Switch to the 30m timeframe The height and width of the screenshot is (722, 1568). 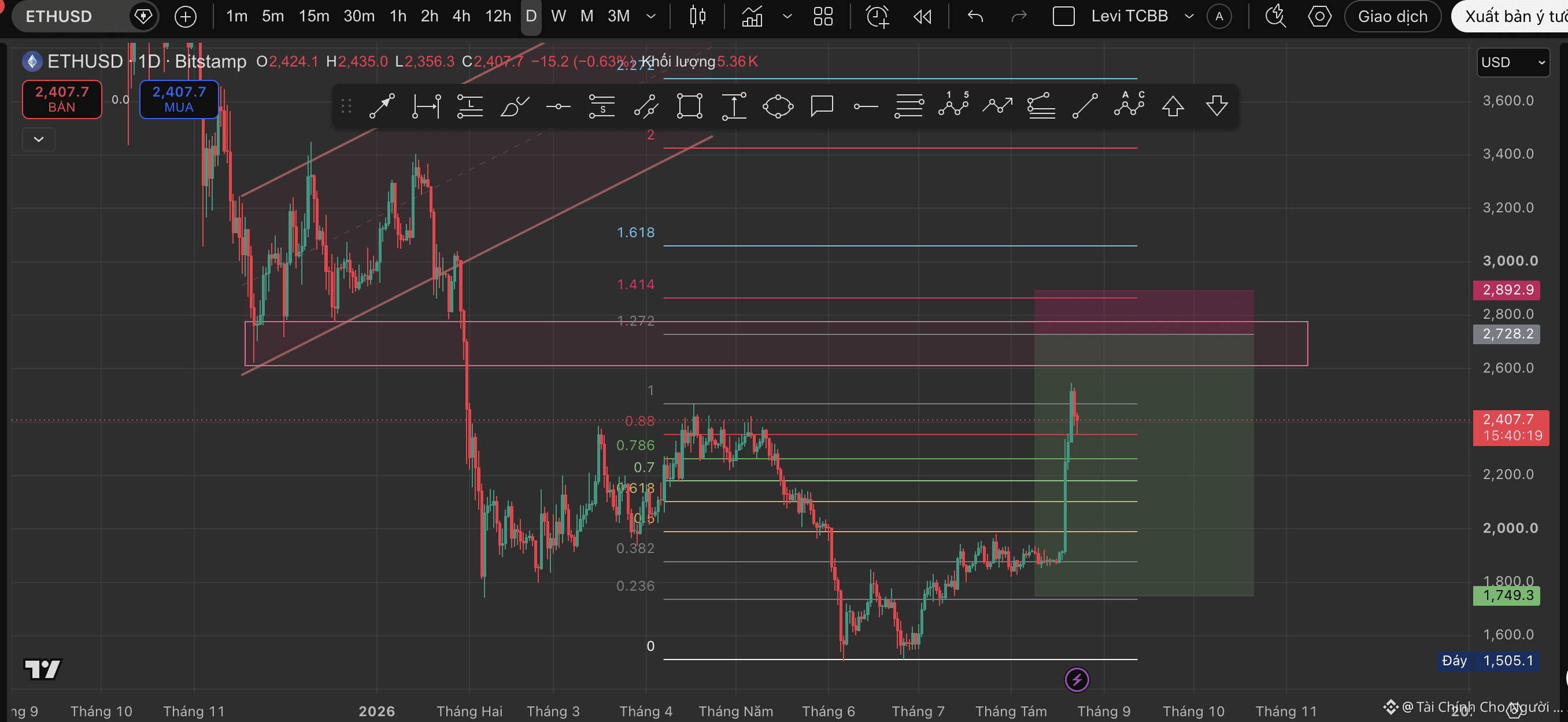359,16
